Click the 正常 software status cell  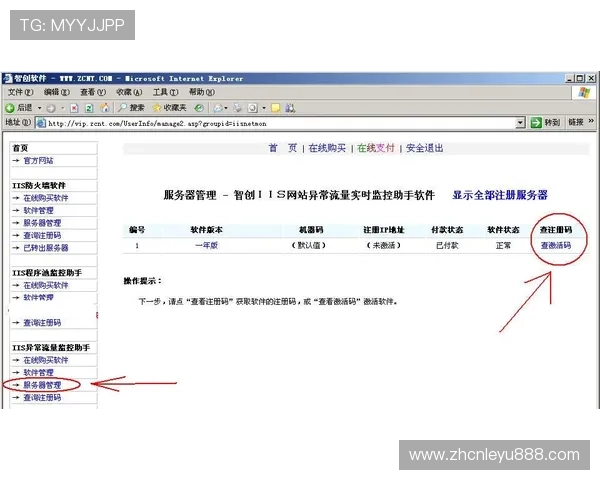(x=503, y=245)
